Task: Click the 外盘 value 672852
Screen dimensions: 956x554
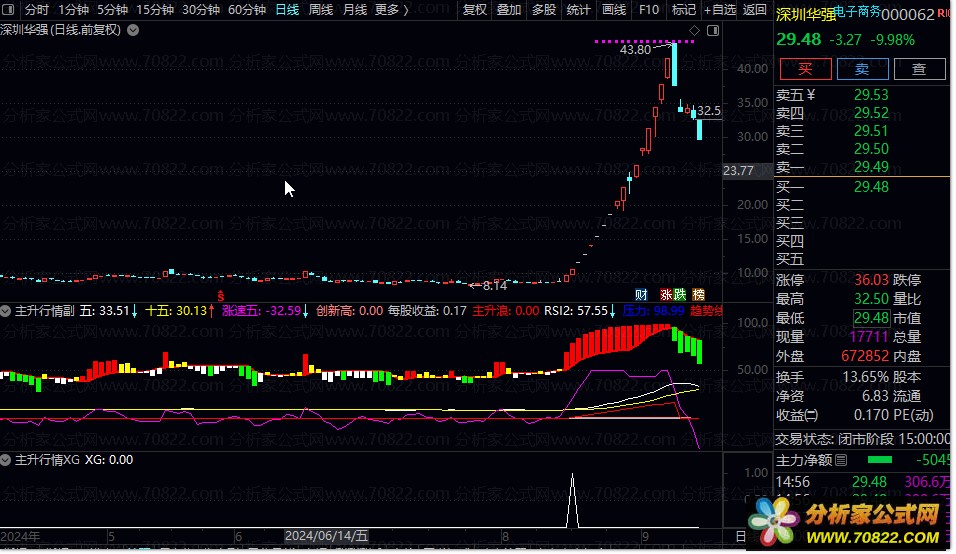Action: pyautogui.click(x=865, y=356)
